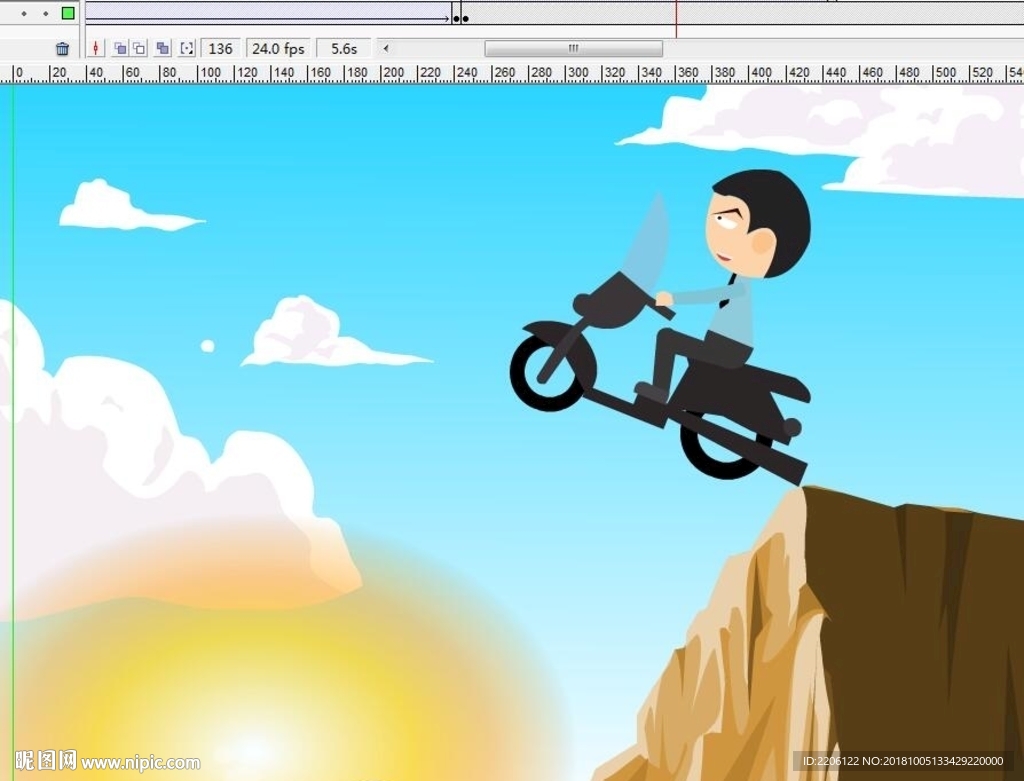Click the elapsed time field 5.6s
Image resolution: width=1024 pixels, height=781 pixels.
click(344, 49)
